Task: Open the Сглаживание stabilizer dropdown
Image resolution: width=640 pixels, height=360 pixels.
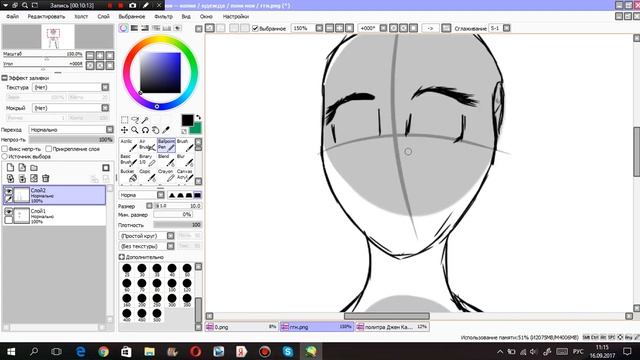Action: 507,28
